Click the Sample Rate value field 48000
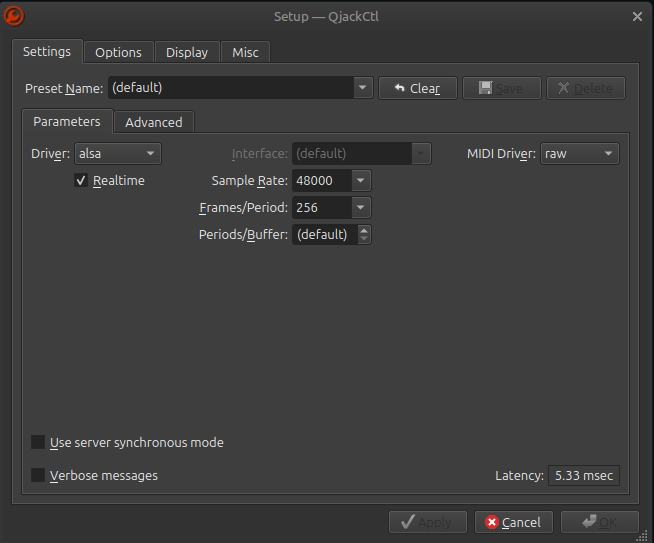The image size is (654, 543). [x=322, y=181]
